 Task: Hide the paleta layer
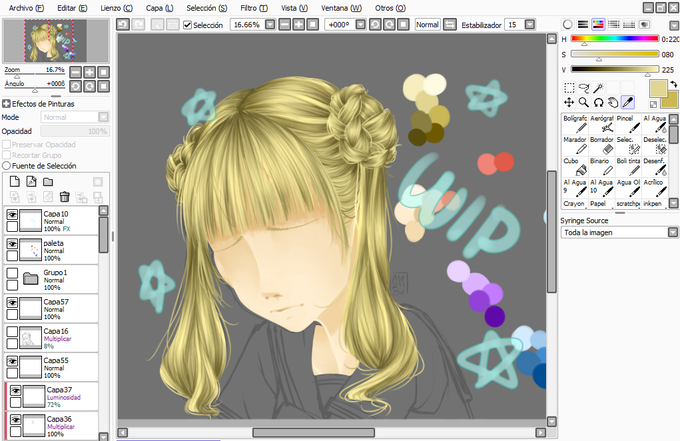[12, 244]
